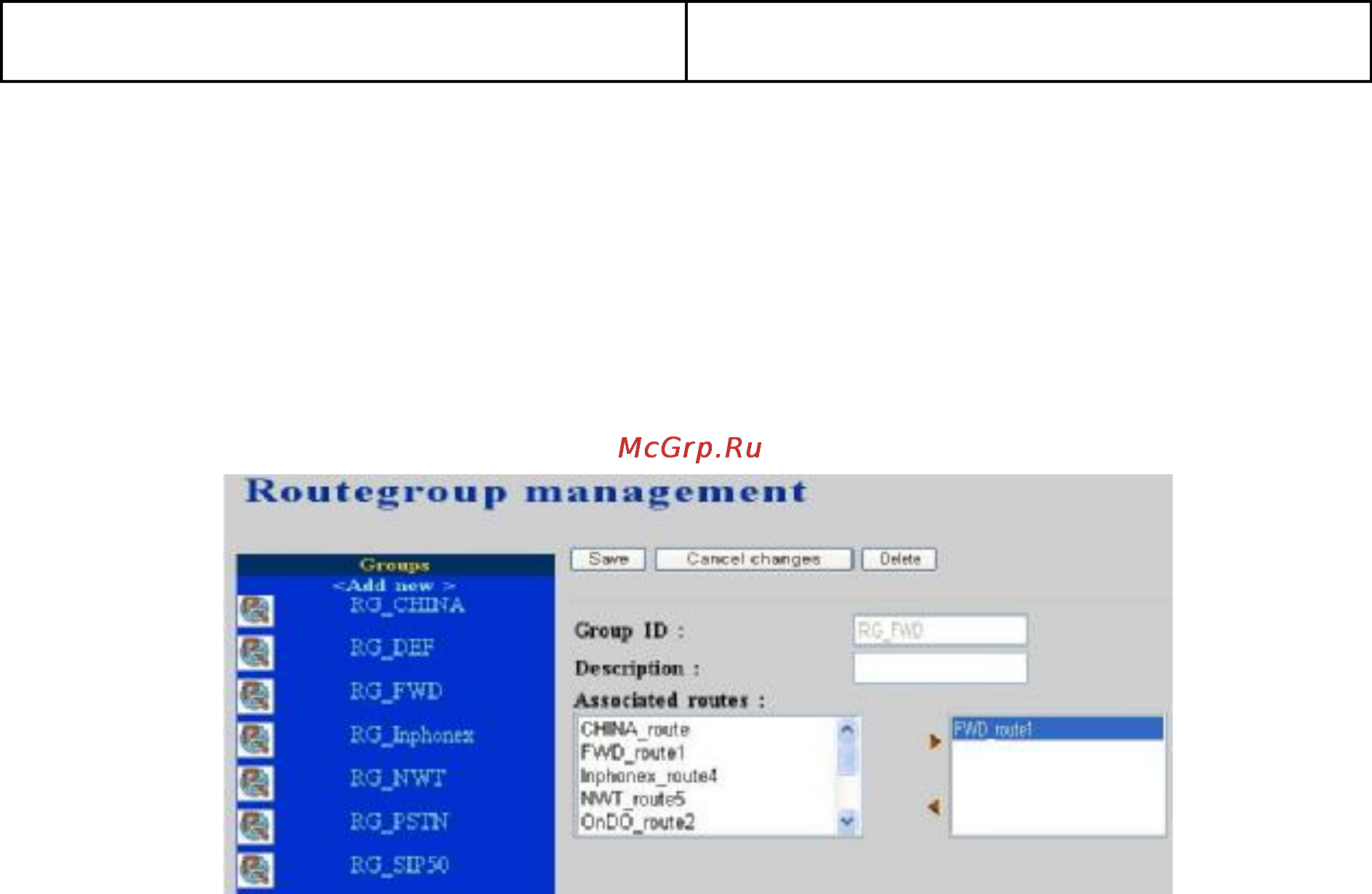Open the RG_PSTN group
Viewport: 1372px width, 894px height.
399,822
